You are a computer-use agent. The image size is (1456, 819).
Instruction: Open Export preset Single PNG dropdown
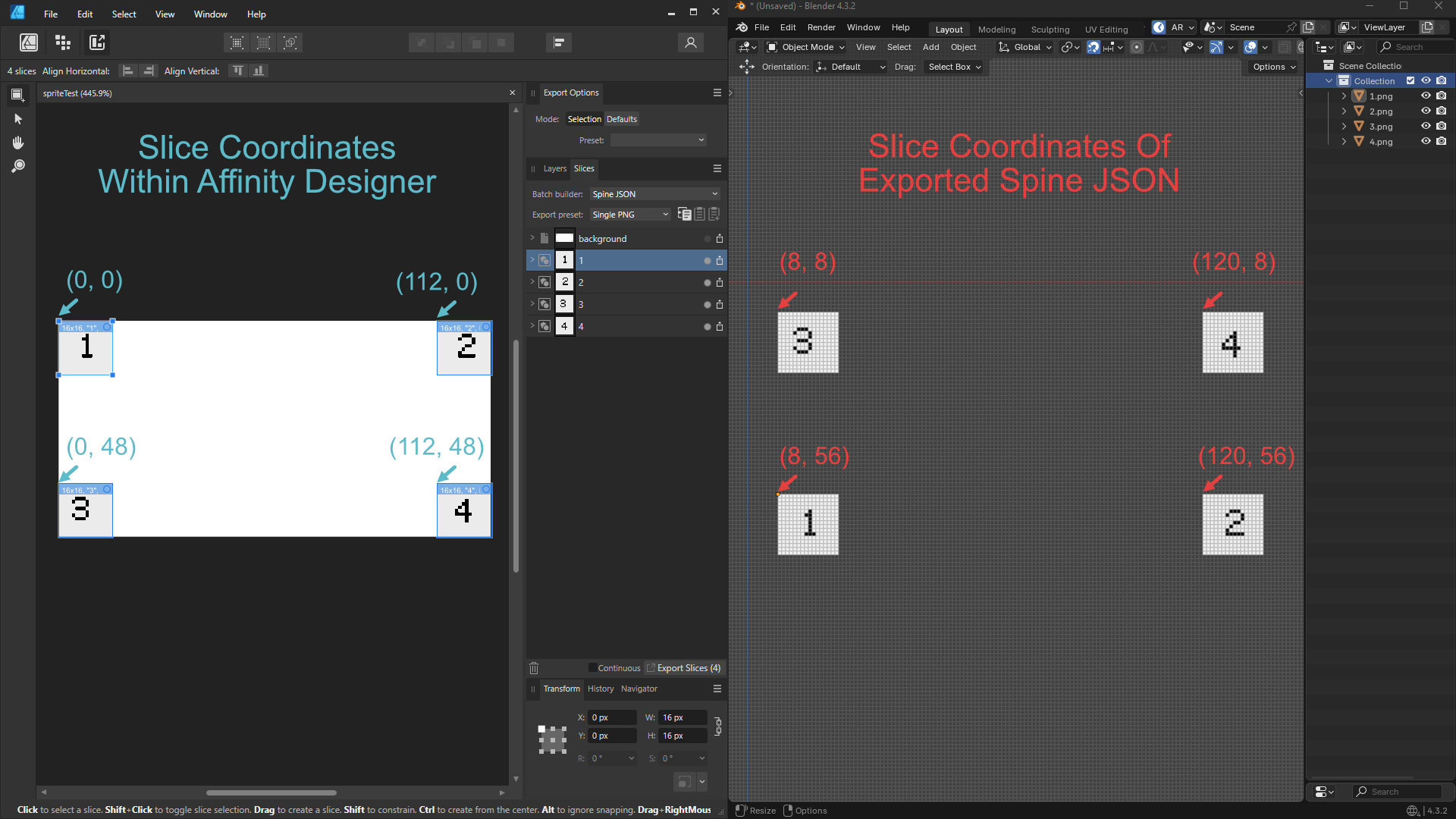click(630, 215)
